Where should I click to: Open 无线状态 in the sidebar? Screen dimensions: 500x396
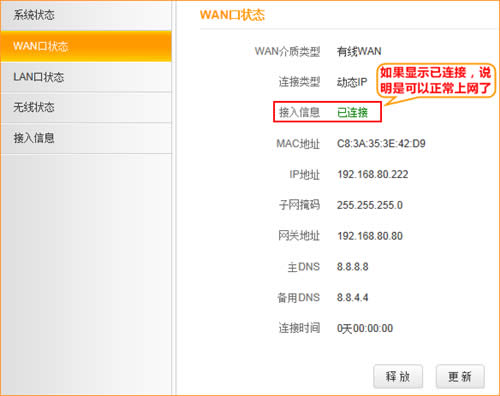(86, 107)
